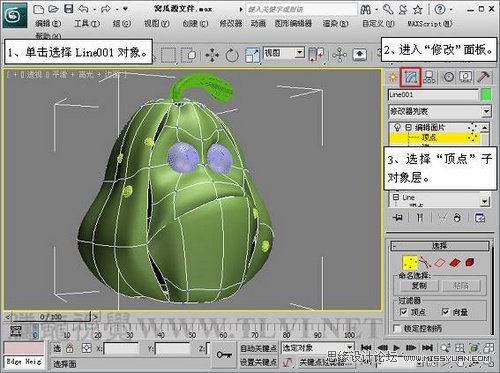Open the Create command panel tab
This screenshot has height=373, width=500.
click(x=393, y=77)
